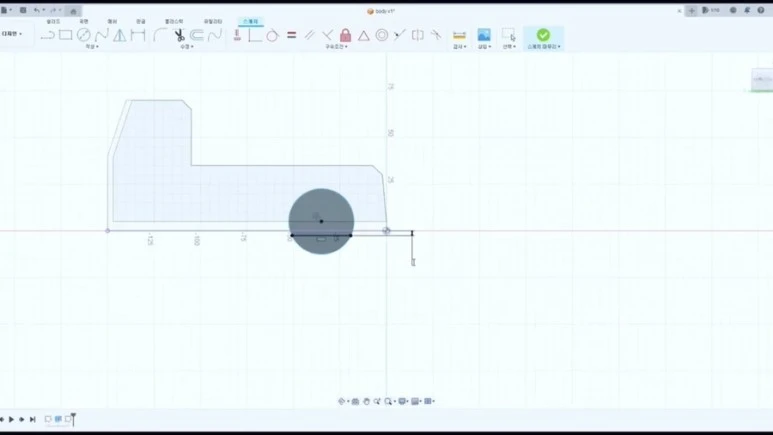This screenshot has height=435, width=773.
Task: Switch to the Surface tab
Action: [x=84, y=22]
